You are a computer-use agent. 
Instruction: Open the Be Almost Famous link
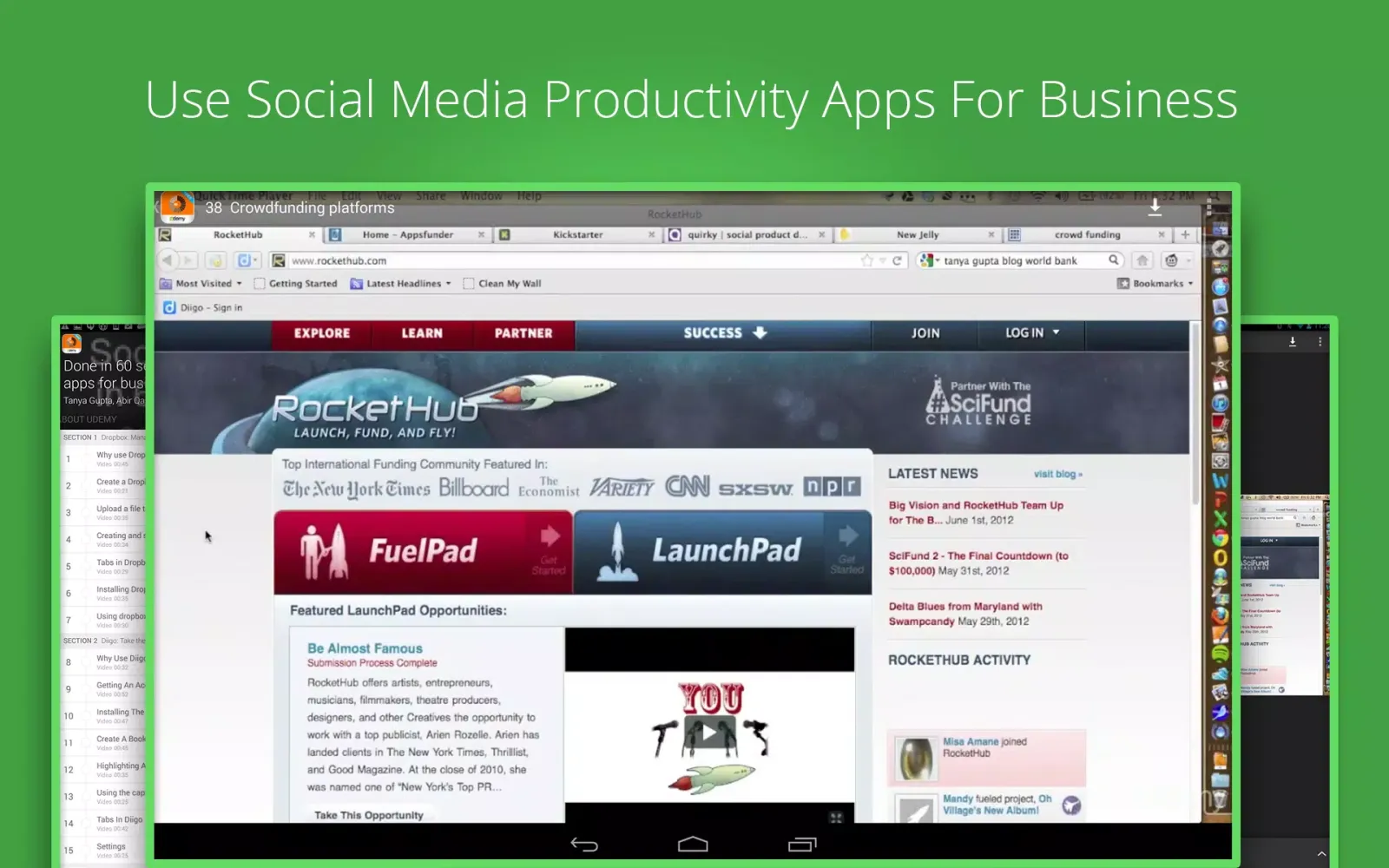[365, 648]
